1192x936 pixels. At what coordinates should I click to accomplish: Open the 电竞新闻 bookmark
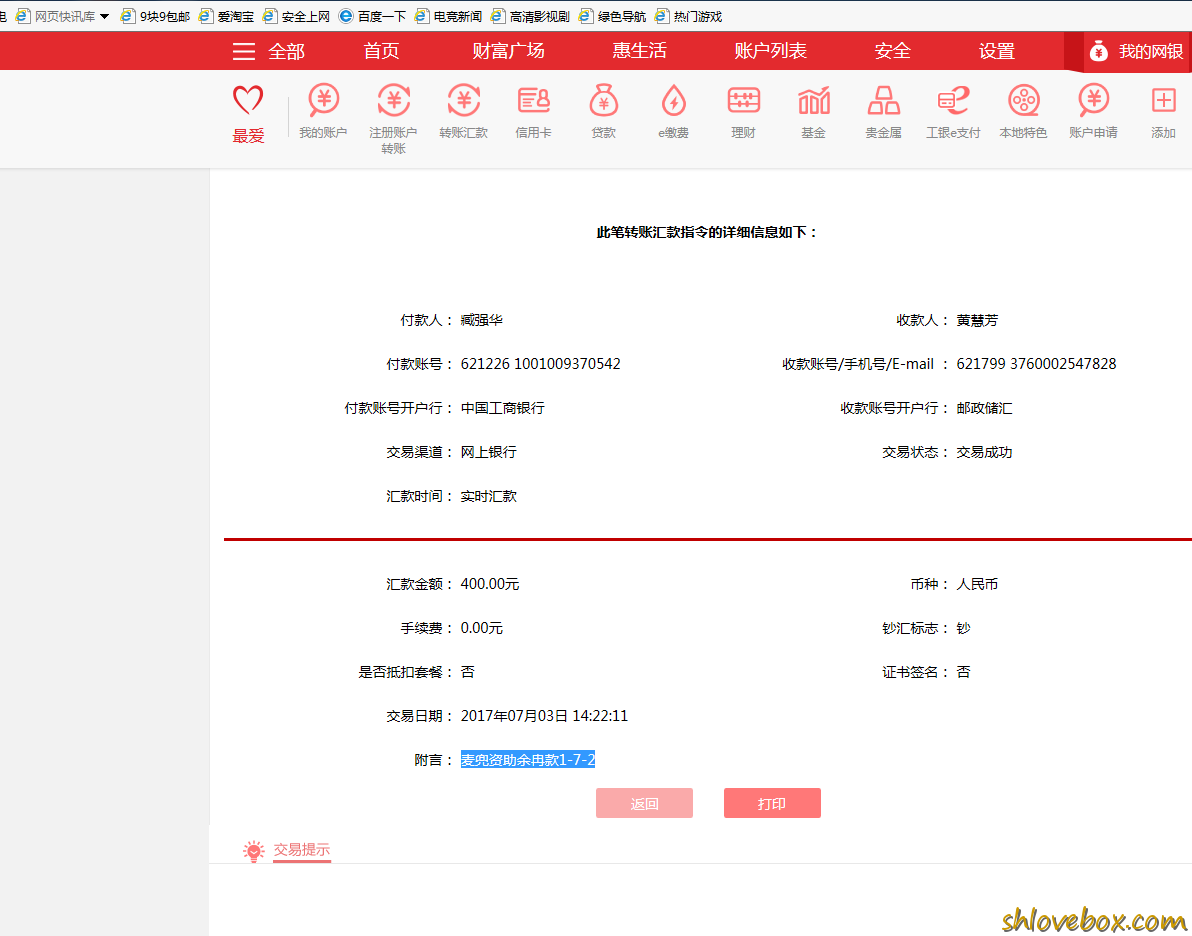coord(449,16)
